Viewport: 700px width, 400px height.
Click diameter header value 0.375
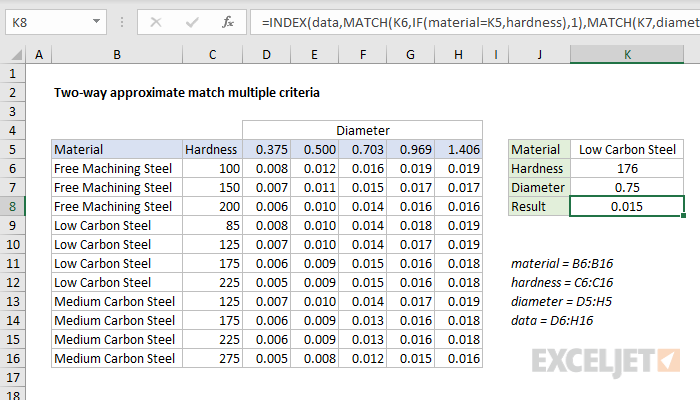(x=267, y=150)
